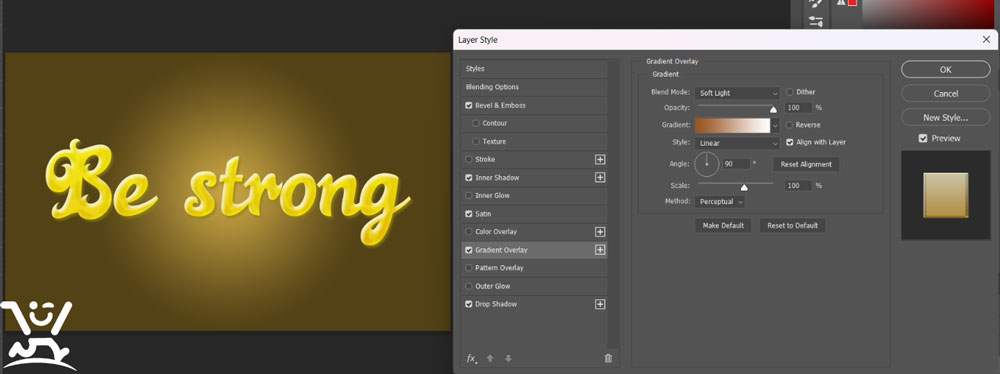Open the fx effects menu icon
Image resolution: width=1000 pixels, height=374 pixels.
[x=471, y=359]
